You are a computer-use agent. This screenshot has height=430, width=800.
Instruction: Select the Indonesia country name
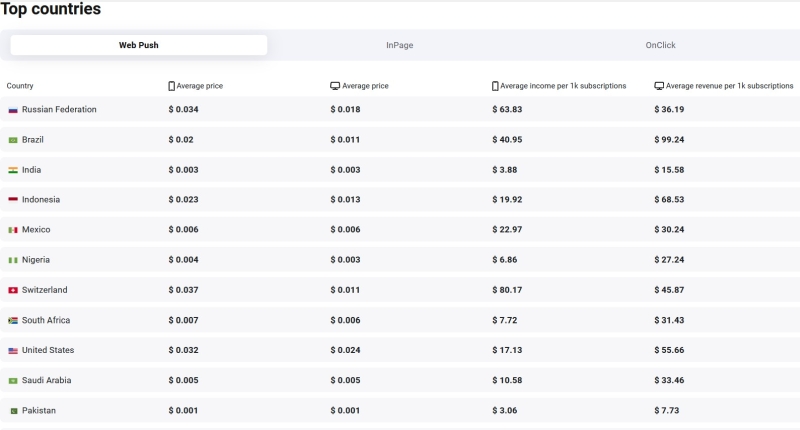tap(41, 199)
